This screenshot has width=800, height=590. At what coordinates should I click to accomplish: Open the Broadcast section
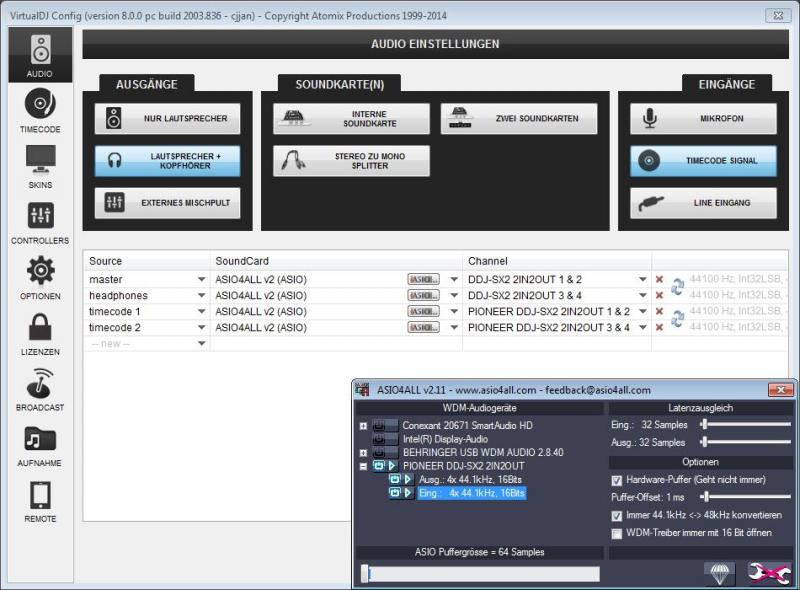click(40, 389)
